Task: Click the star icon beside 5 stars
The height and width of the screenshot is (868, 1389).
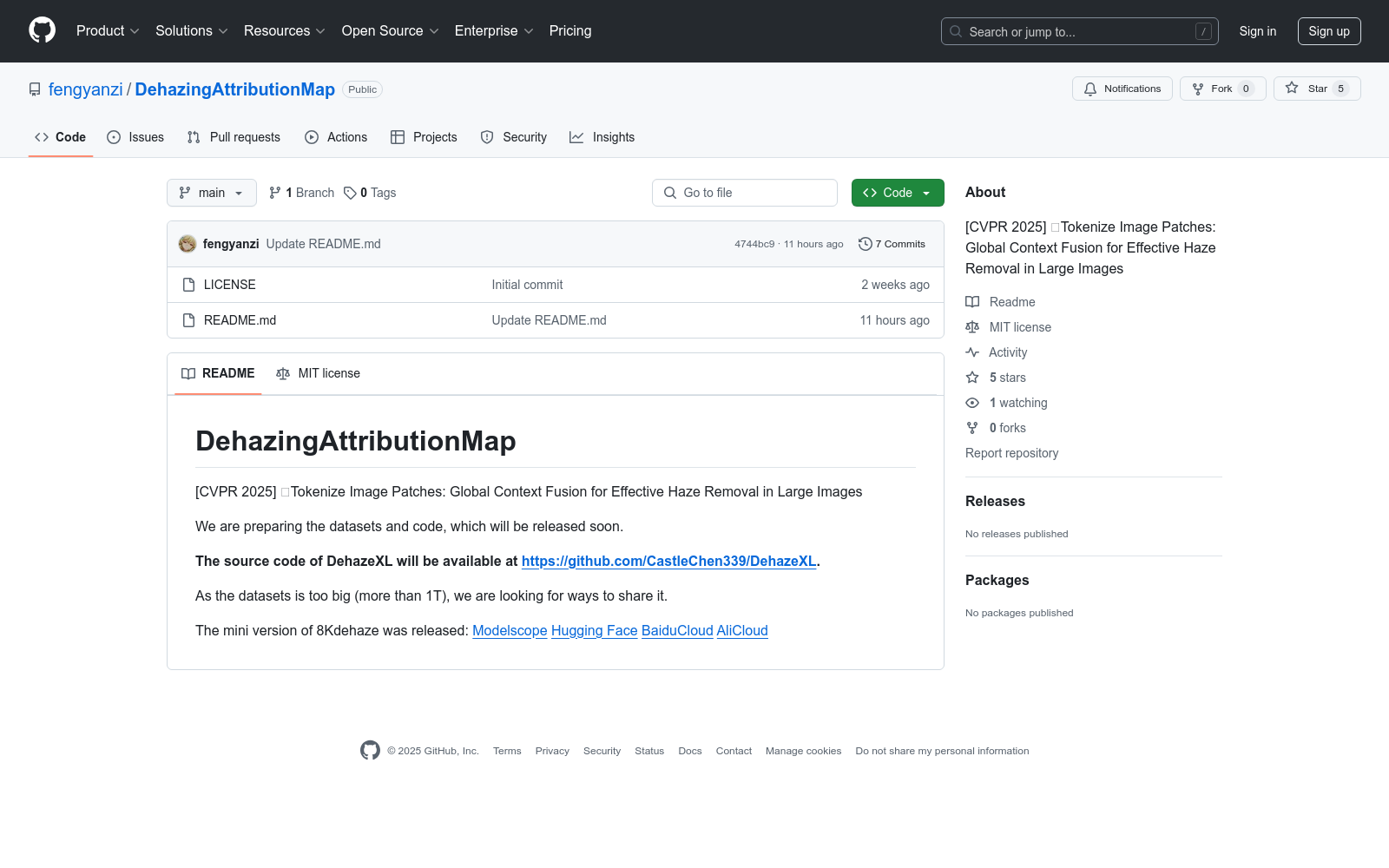Action: pyautogui.click(x=972, y=378)
